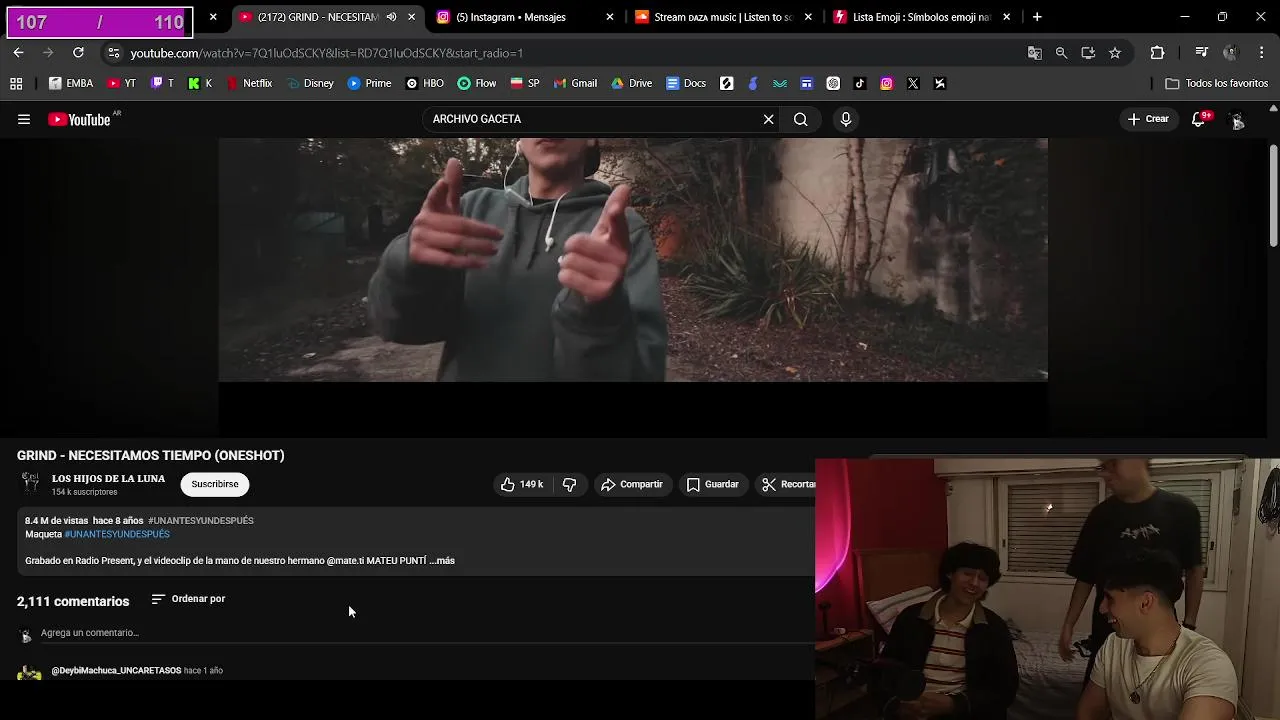Run search with the magnifier button
This screenshot has height=720, width=1280.
[801, 119]
